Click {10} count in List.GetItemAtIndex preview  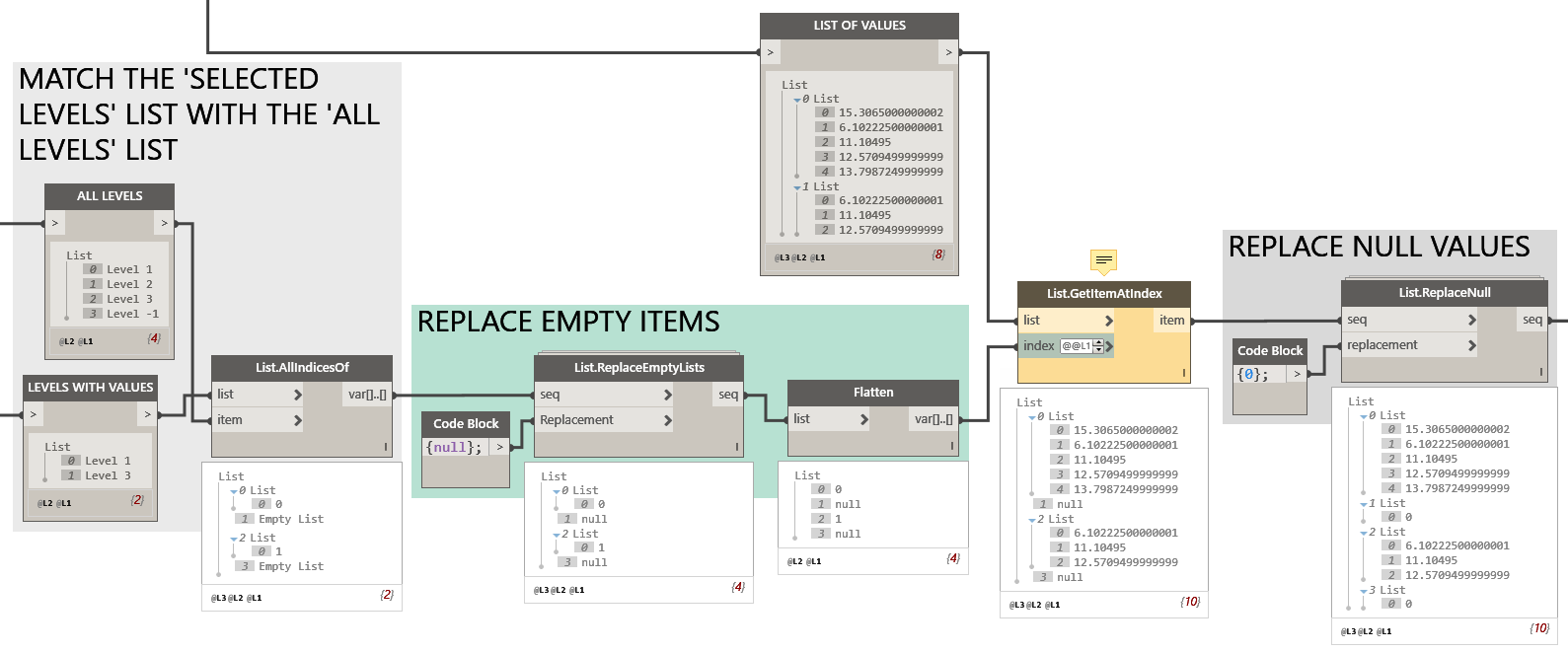point(1190,602)
